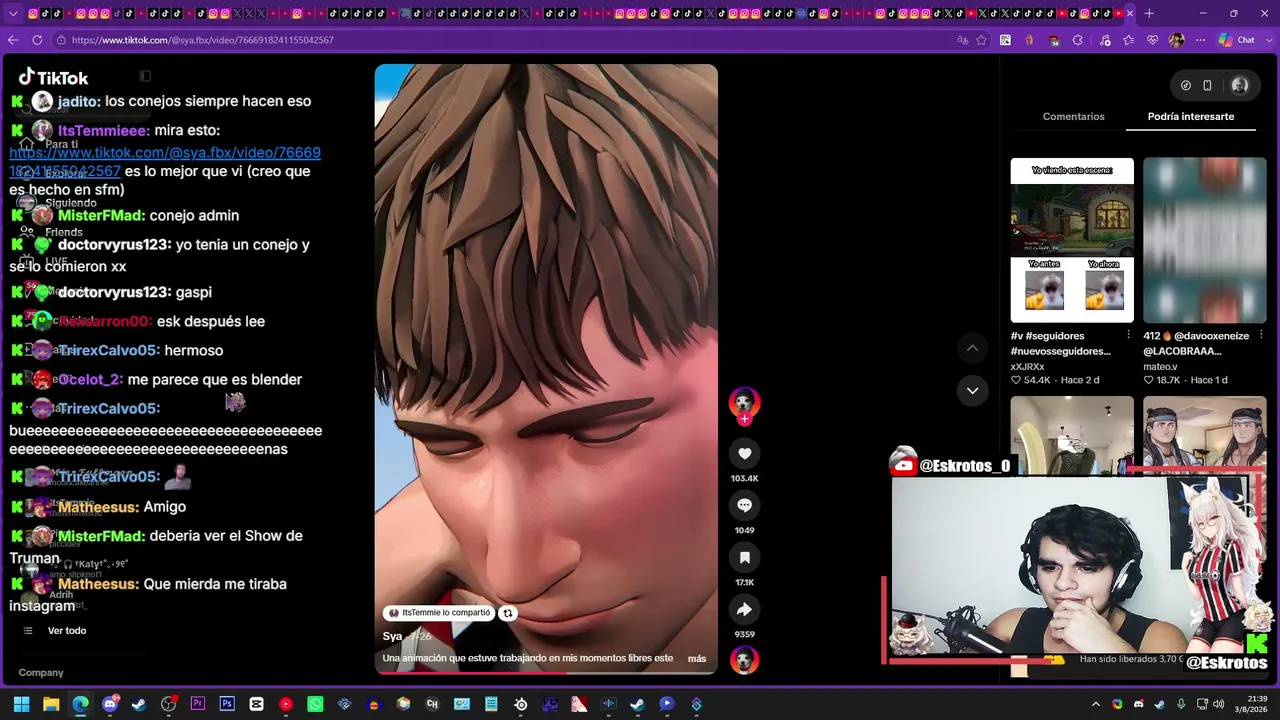Click the TikTok logo
The height and width of the screenshot is (720, 1280).
(x=53, y=77)
